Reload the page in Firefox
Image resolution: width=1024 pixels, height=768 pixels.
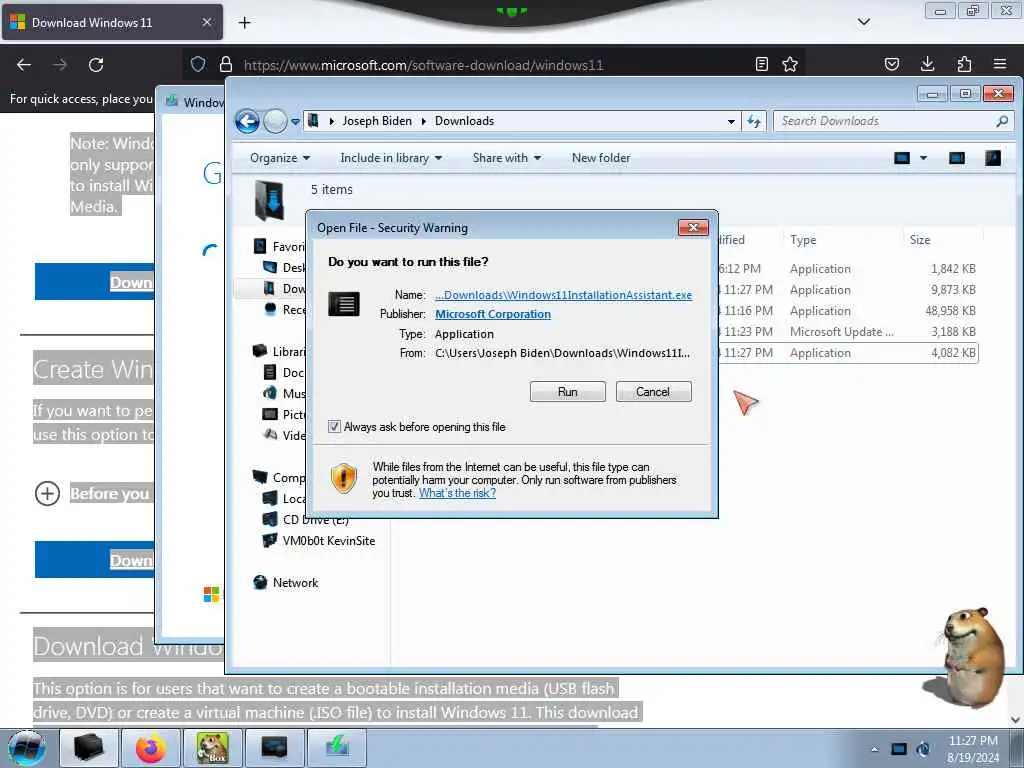96,65
